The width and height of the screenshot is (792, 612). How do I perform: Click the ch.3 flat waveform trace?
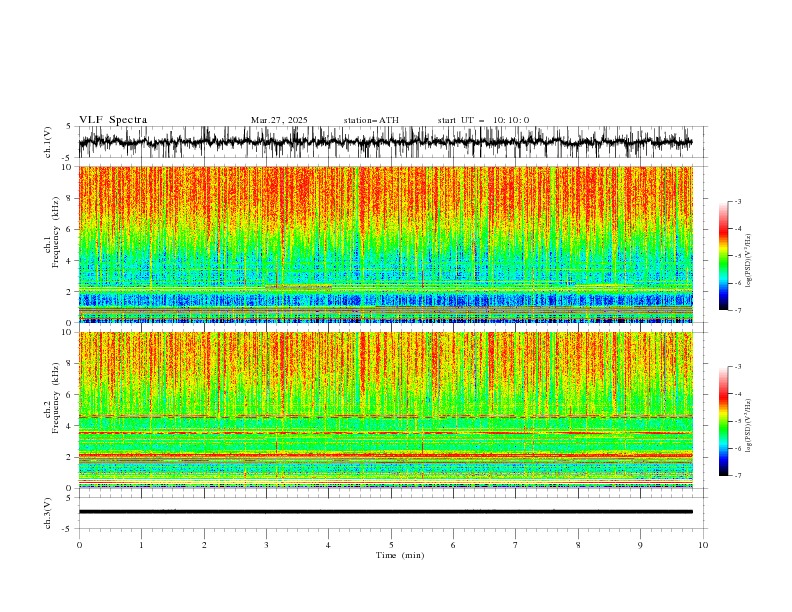[x=385, y=512]
